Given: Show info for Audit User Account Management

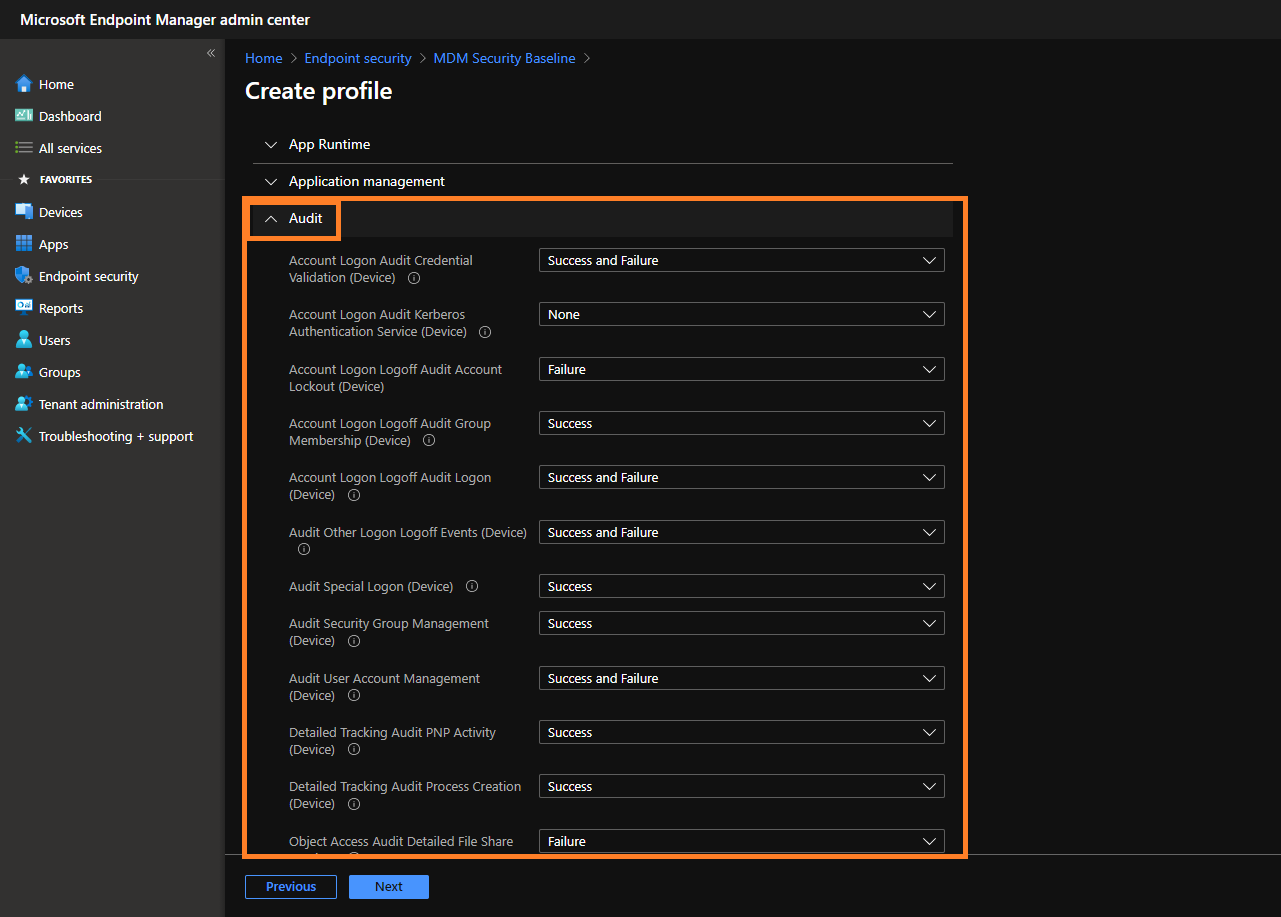Looking at the screenshot, I should click(353, 696).
